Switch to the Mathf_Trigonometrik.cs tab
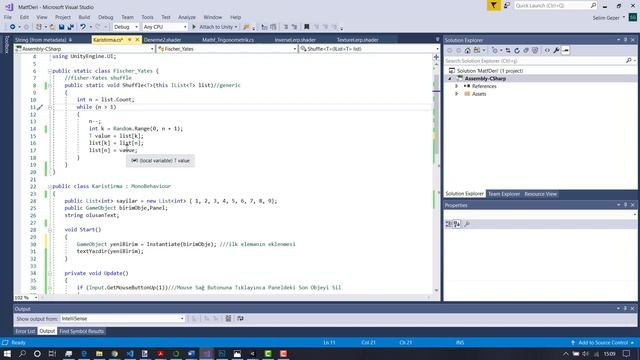 pos(228,40)
